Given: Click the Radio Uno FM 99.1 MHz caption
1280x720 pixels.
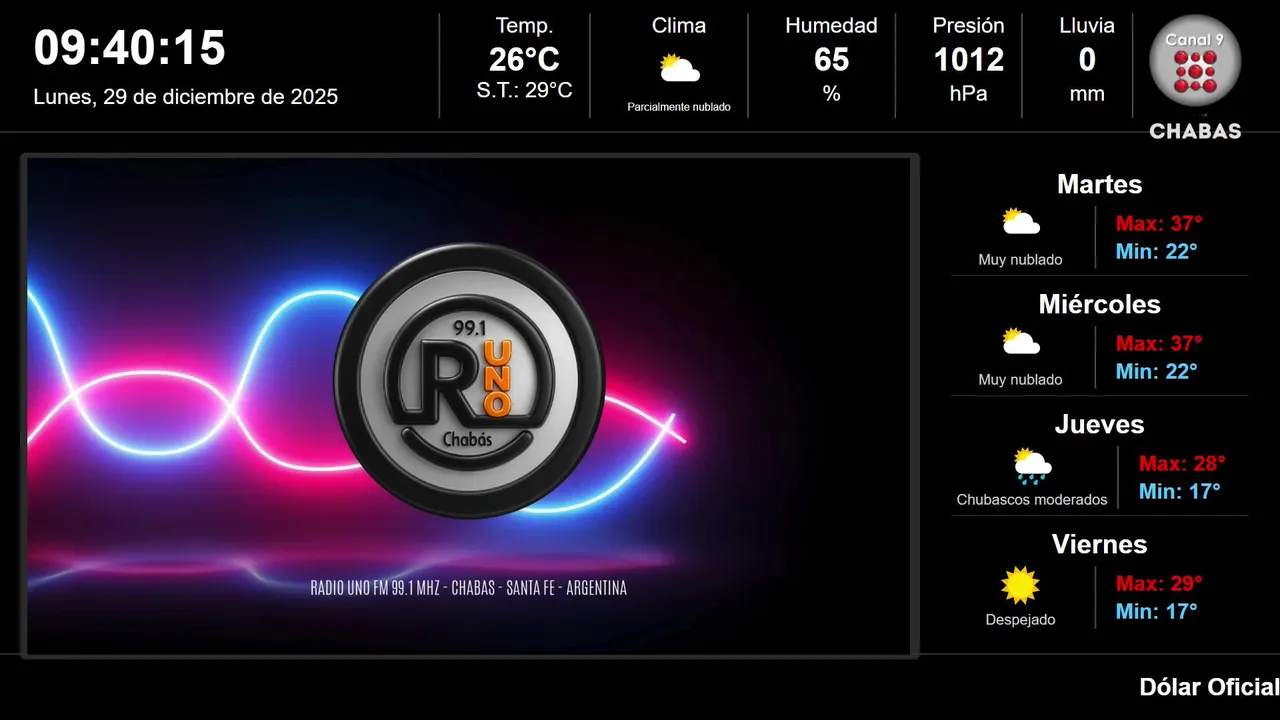Looking at the screenshot, I should point(469,588).
